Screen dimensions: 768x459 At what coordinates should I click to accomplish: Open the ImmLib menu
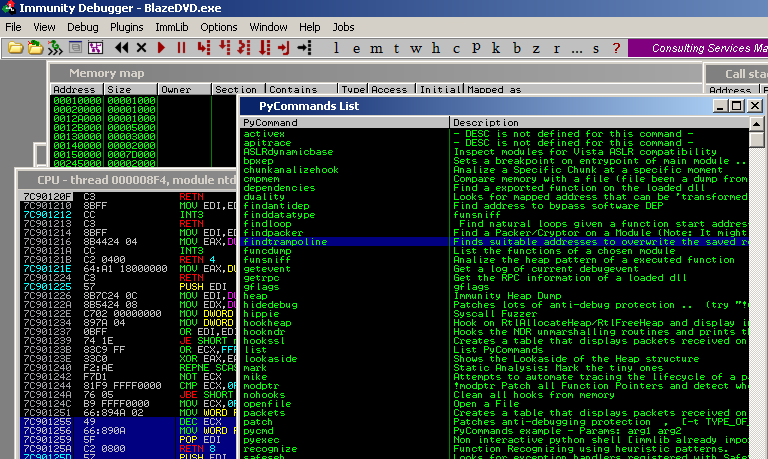click(172, 26)
